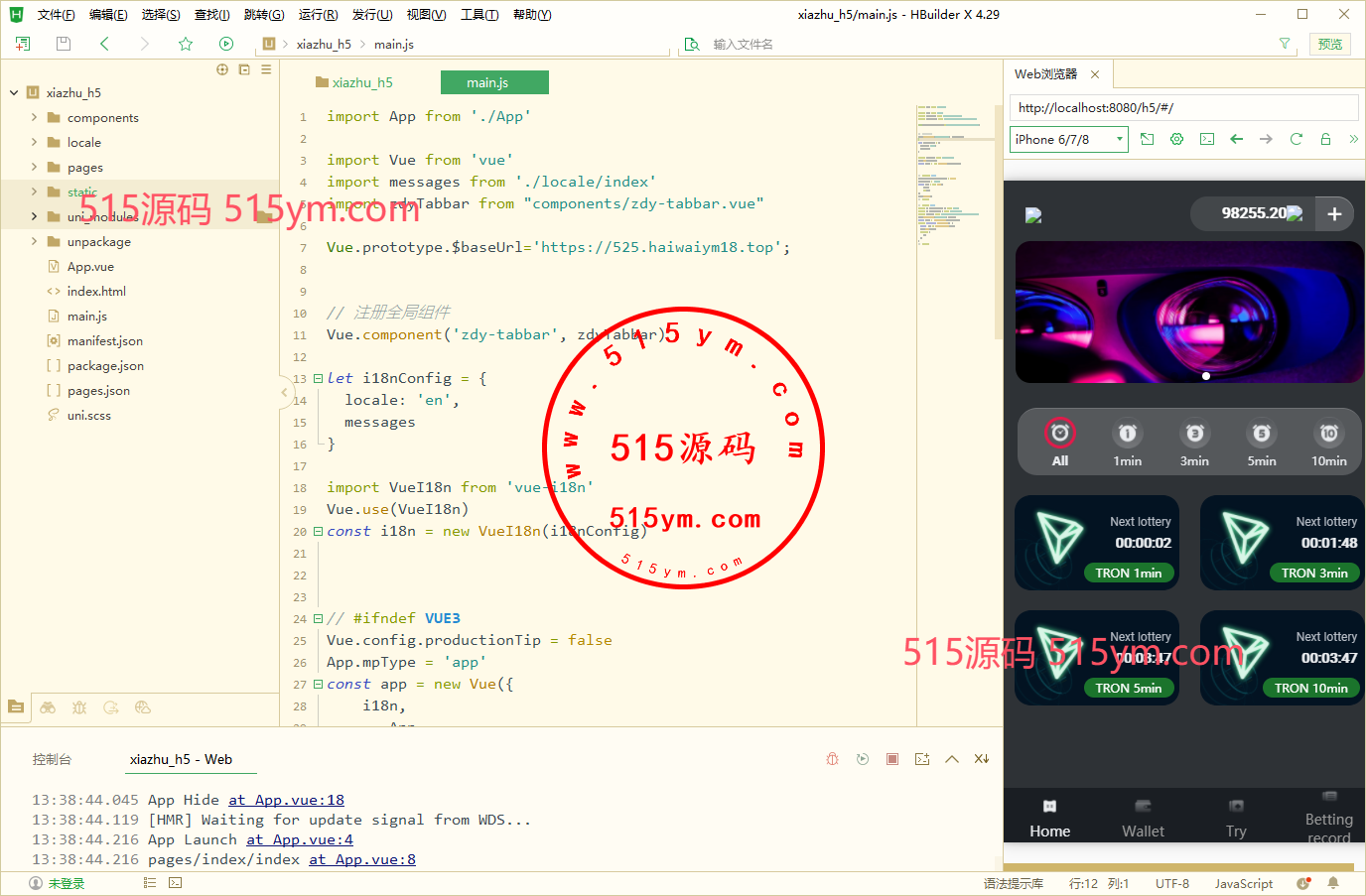The image size is (1366, 896).
Task: Refresh the built-in web browser page
Action: tap(1296, 139)
